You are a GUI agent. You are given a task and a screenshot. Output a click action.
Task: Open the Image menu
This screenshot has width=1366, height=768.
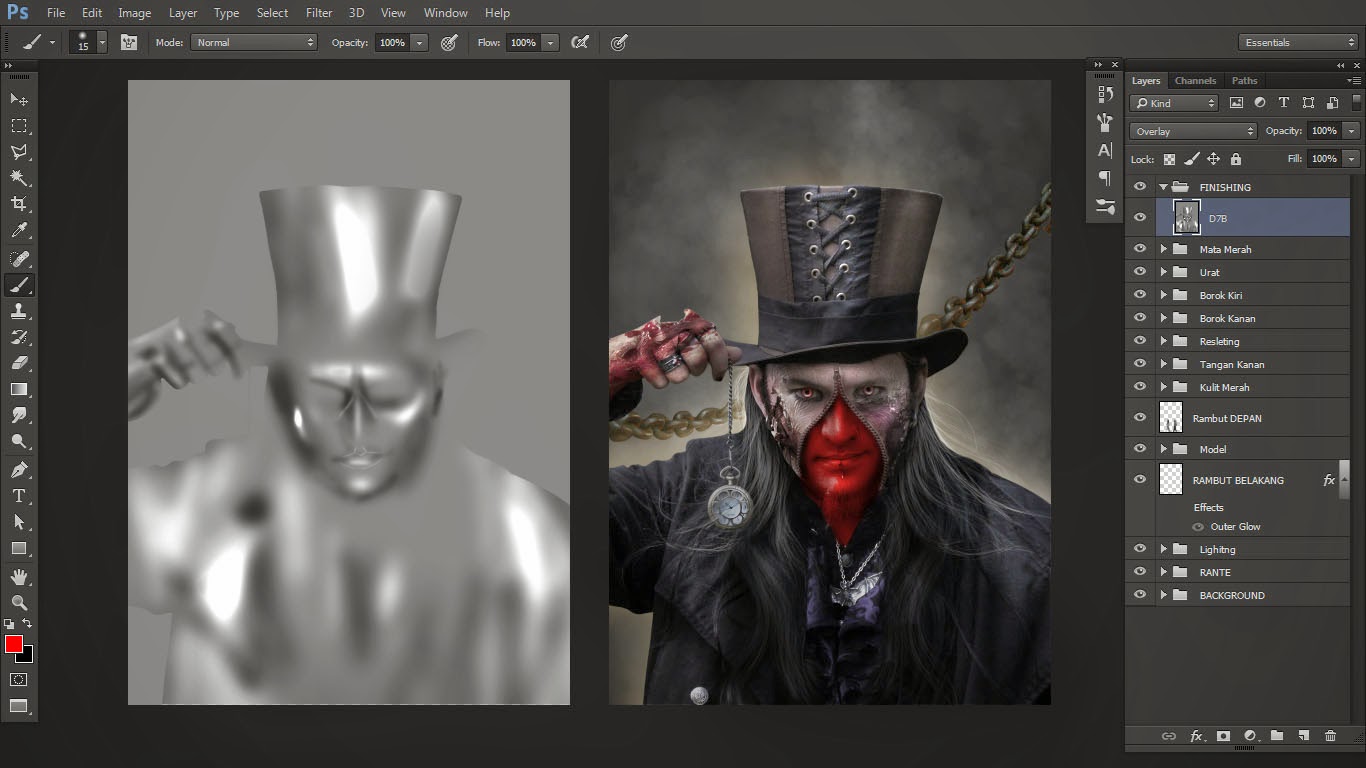coord(135,13)
